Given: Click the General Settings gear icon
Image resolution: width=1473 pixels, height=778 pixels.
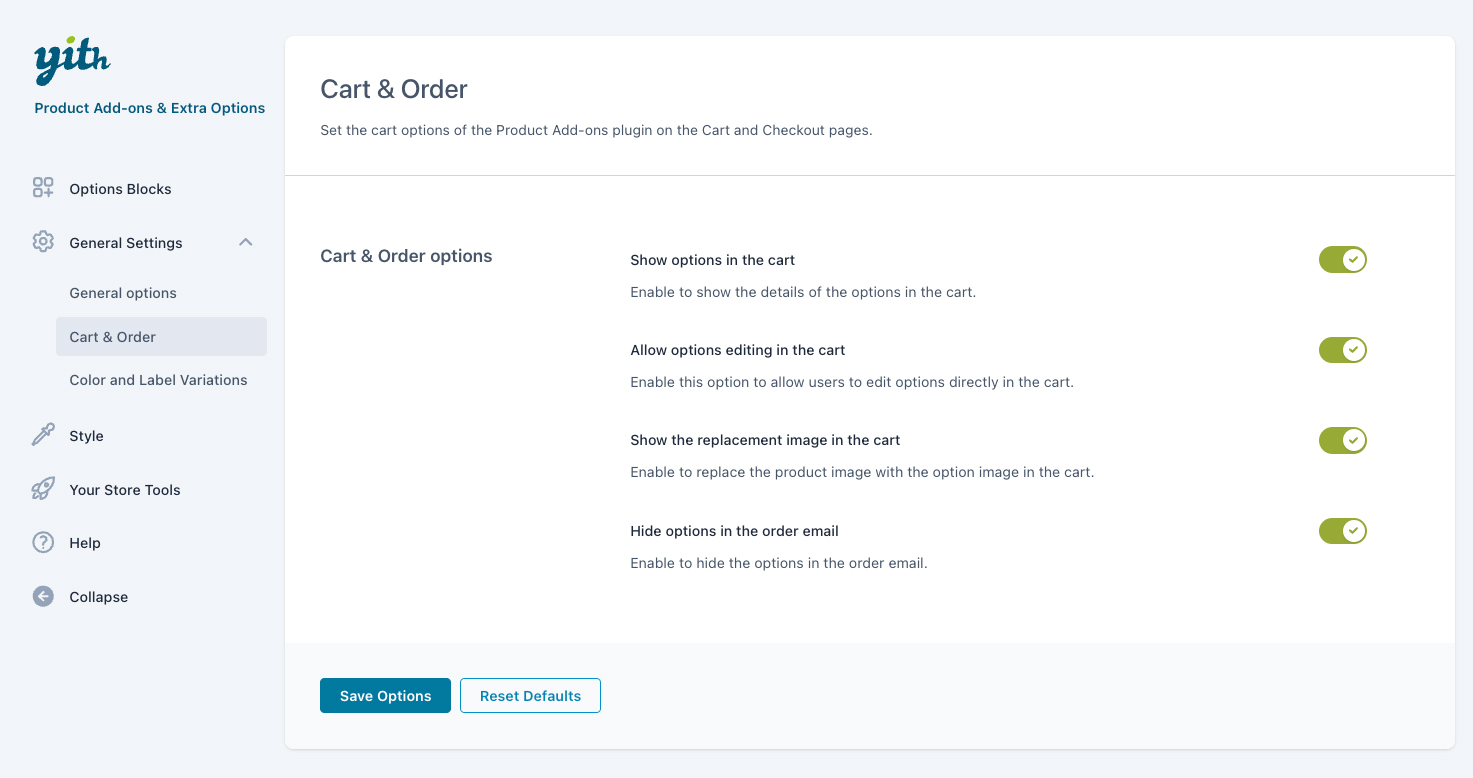Looking at the screenshot, I should click(x=43, y=242).
